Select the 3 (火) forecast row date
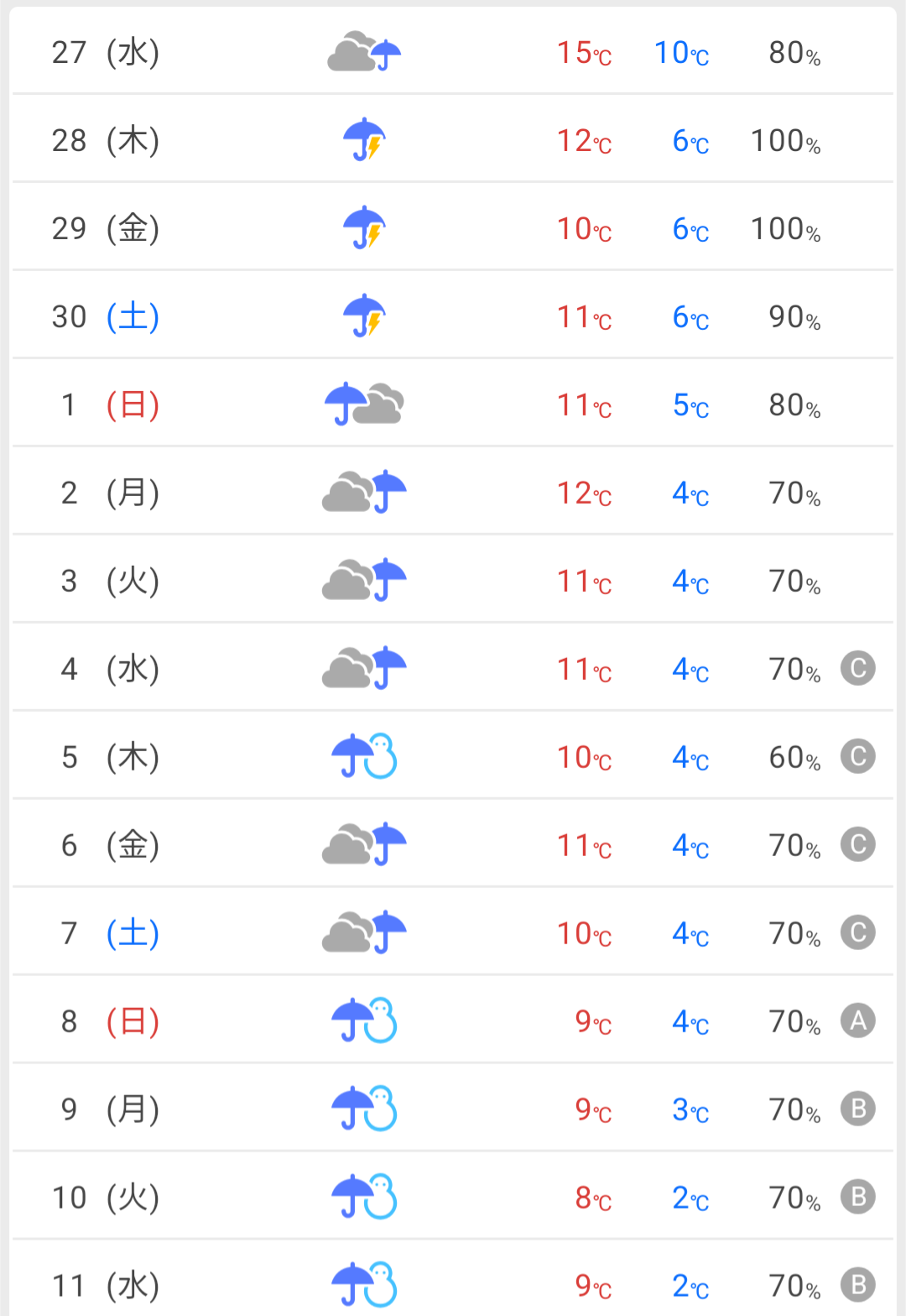Viewport: 906px width, 1316px height. point(110,581)
